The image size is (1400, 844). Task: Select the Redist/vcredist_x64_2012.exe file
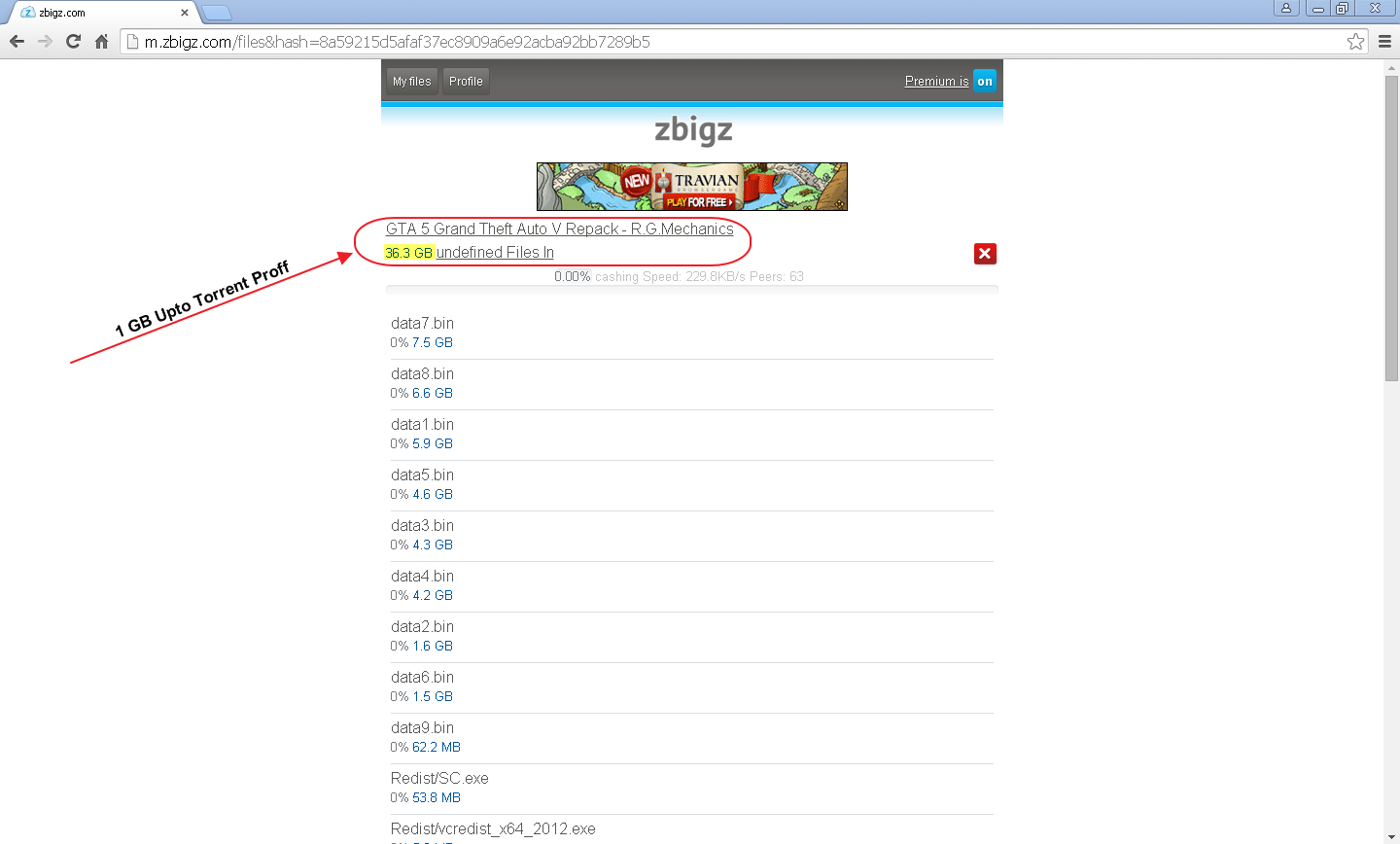tap(493, 829)
